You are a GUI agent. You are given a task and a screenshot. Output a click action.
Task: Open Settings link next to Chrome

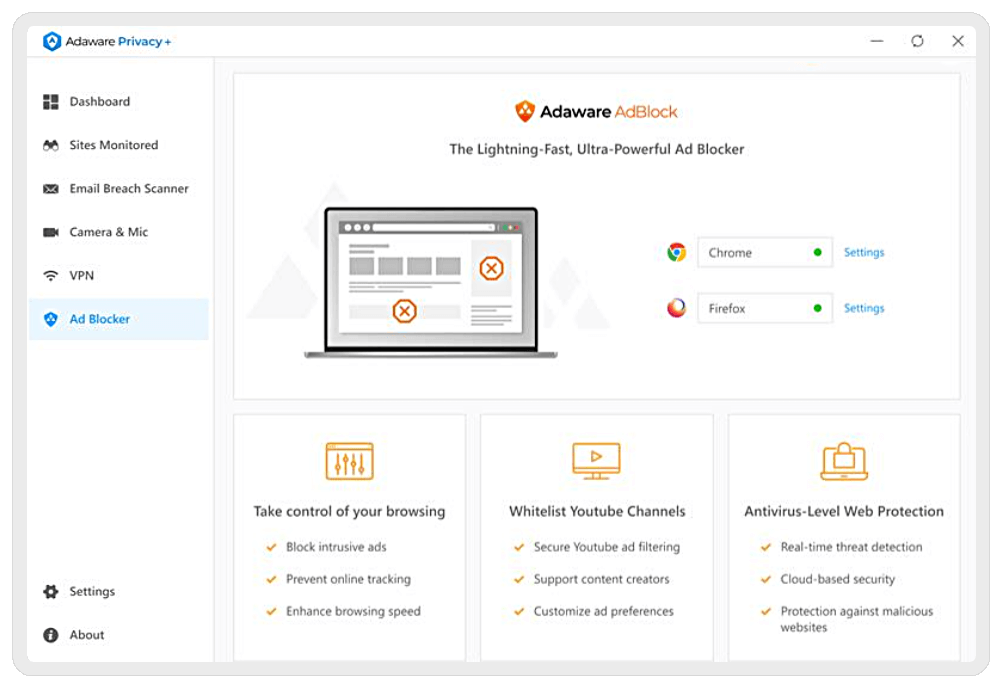tap(864, 252)
